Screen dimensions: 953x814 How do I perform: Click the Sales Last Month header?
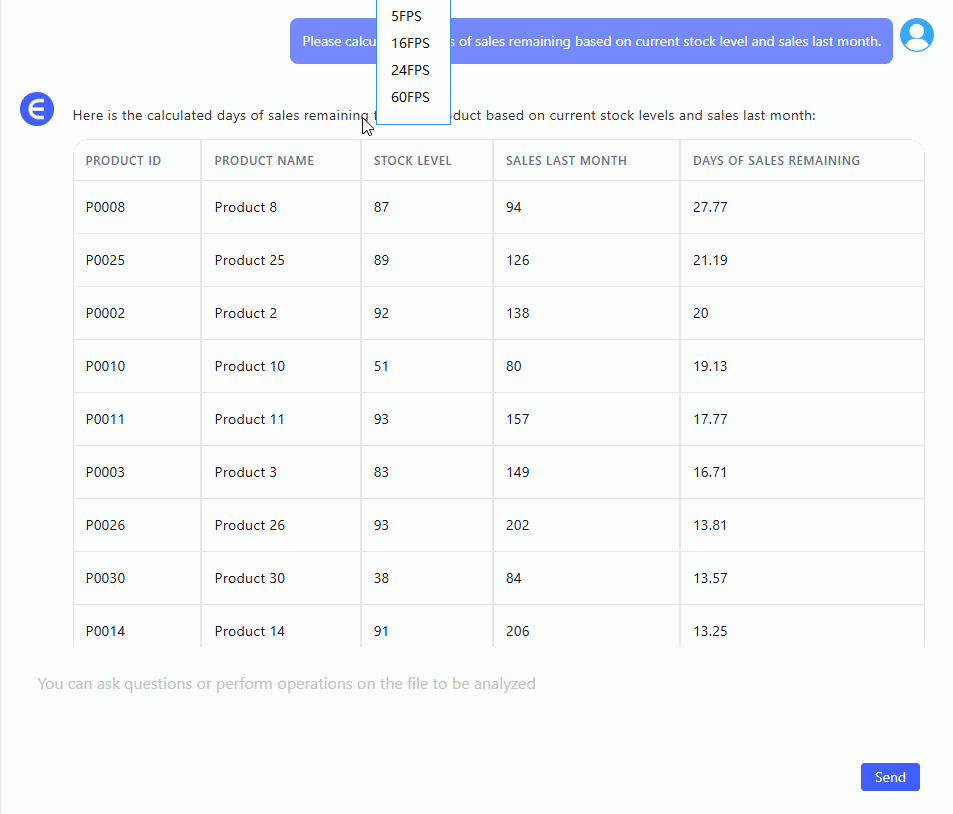(x=566, y=161)
